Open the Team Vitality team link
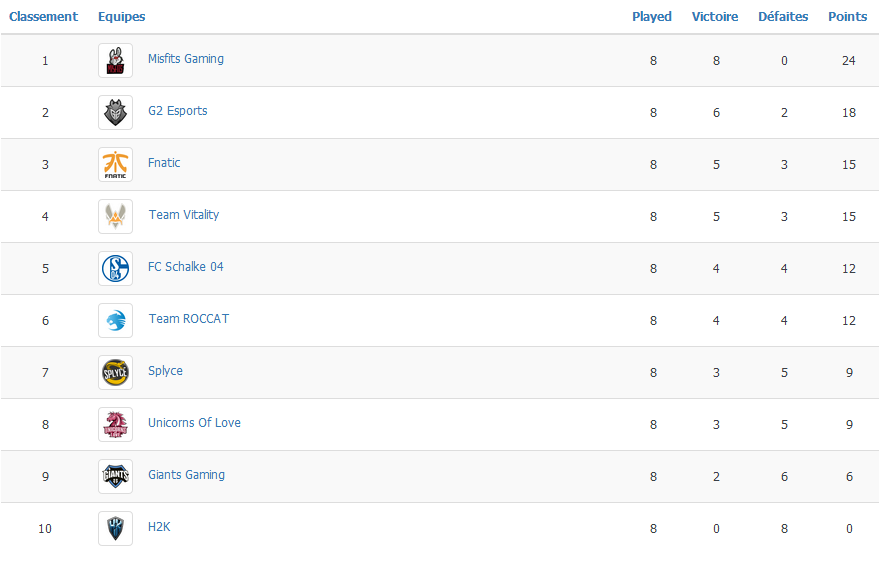Screen dimensions: 891x563 click(184, 215)
